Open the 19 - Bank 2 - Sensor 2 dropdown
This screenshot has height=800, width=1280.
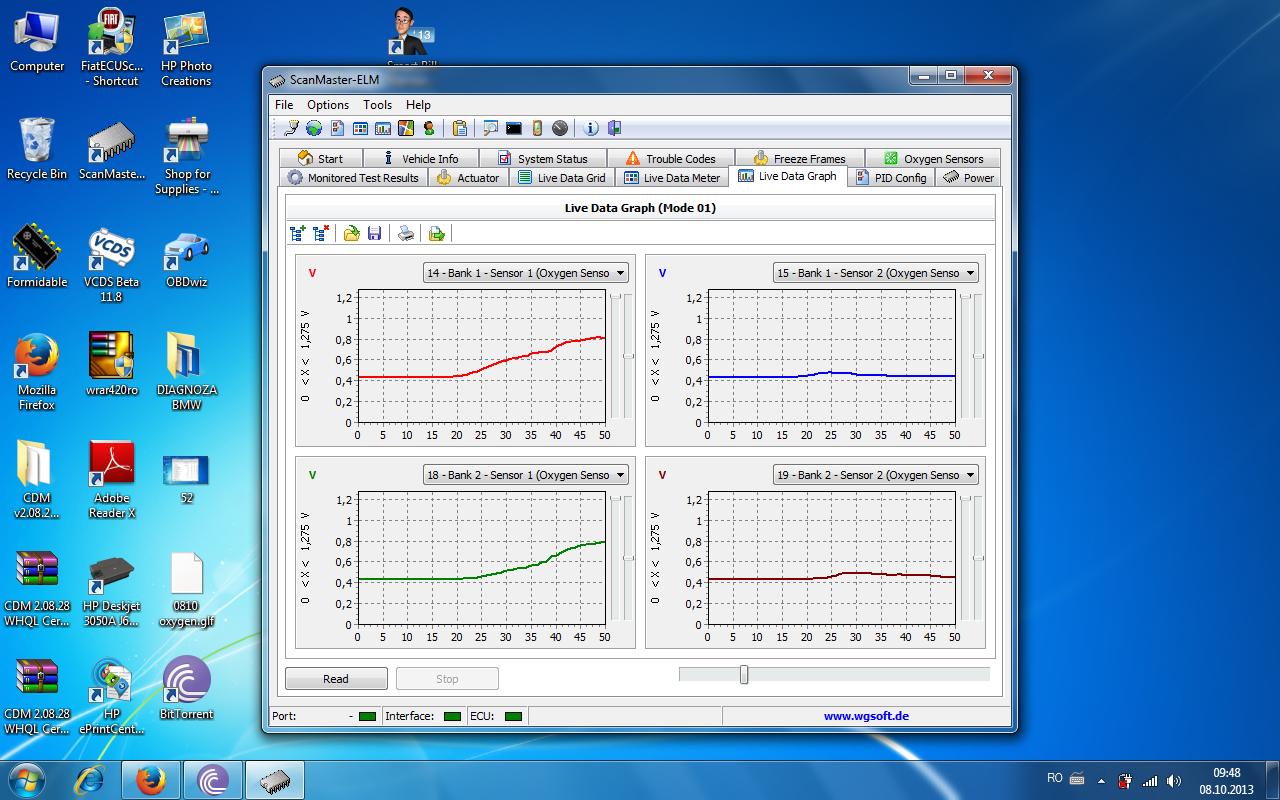pyautogui.click(x=876, y=475)
